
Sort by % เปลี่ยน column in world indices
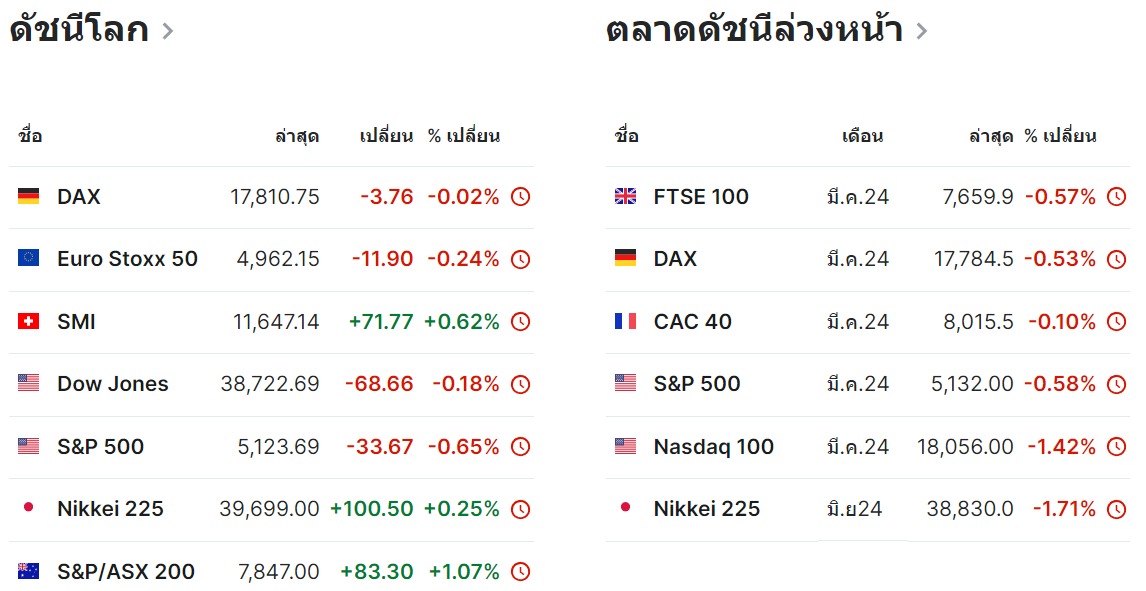[464, 136]
